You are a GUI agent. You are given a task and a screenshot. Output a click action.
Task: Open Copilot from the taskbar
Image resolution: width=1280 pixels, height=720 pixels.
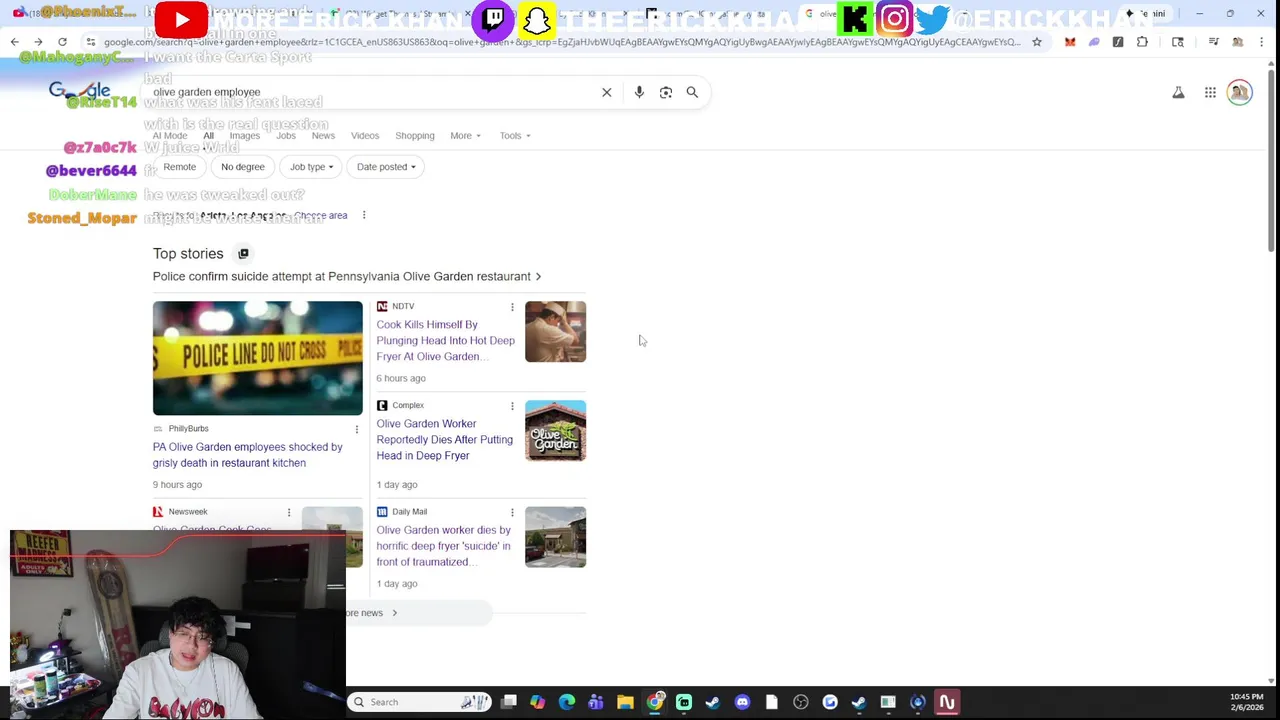pyautogui.click(x=538, y=702)
